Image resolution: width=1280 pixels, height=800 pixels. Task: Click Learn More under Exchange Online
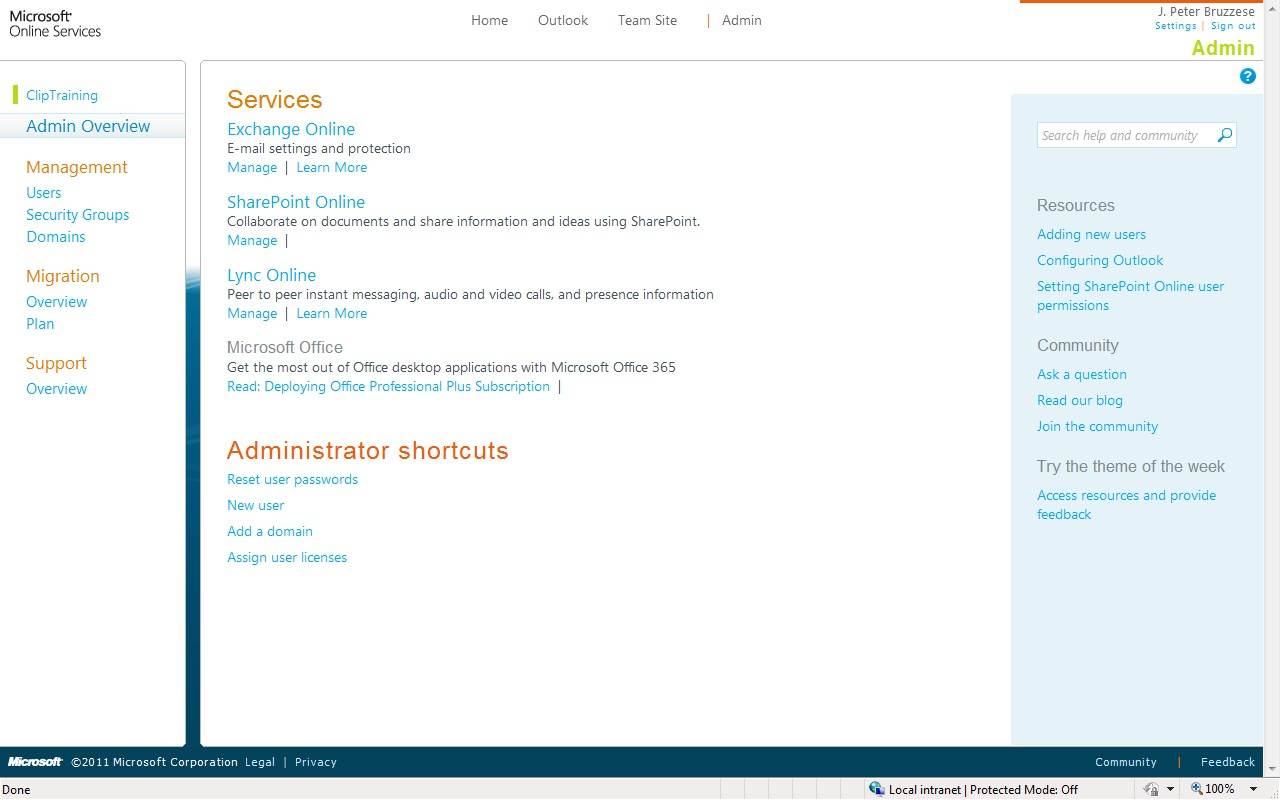(332, 167)
